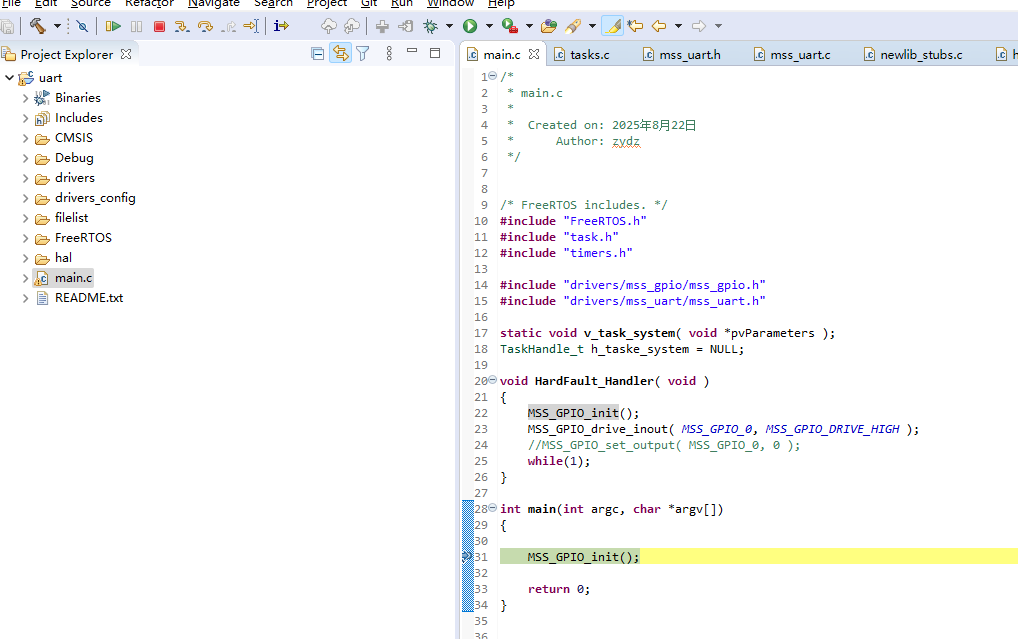Click the Suspend debug icon
This screenshot has width=1018, height=639.
coord(136,26)
